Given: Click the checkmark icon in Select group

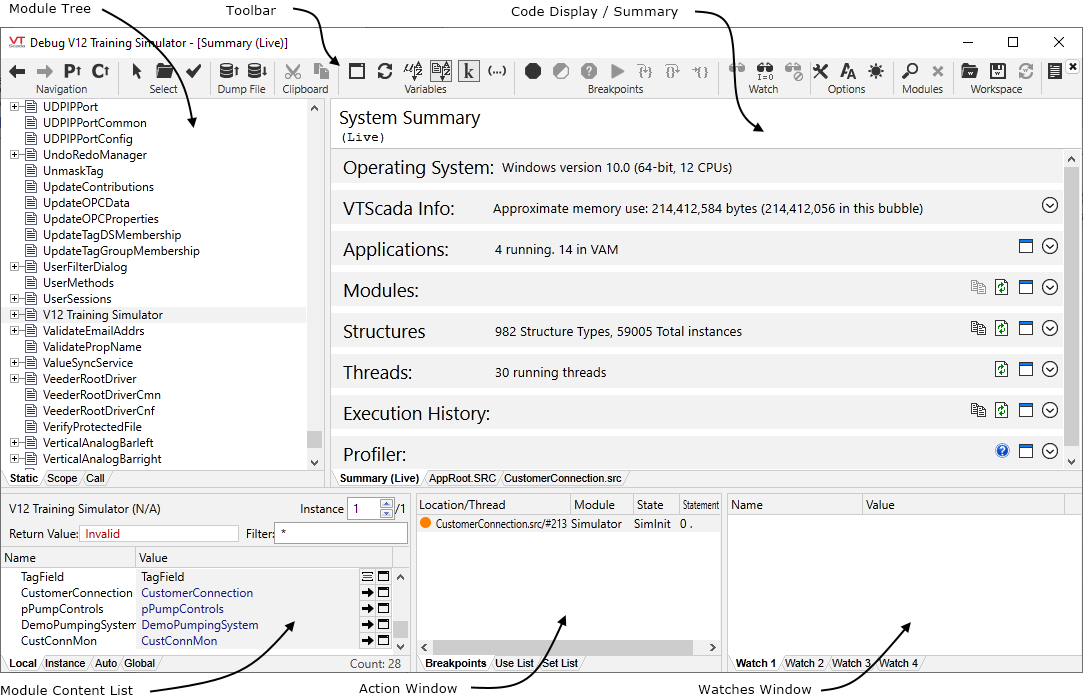Looking at the screenshot, I should (x=194, y=71).
